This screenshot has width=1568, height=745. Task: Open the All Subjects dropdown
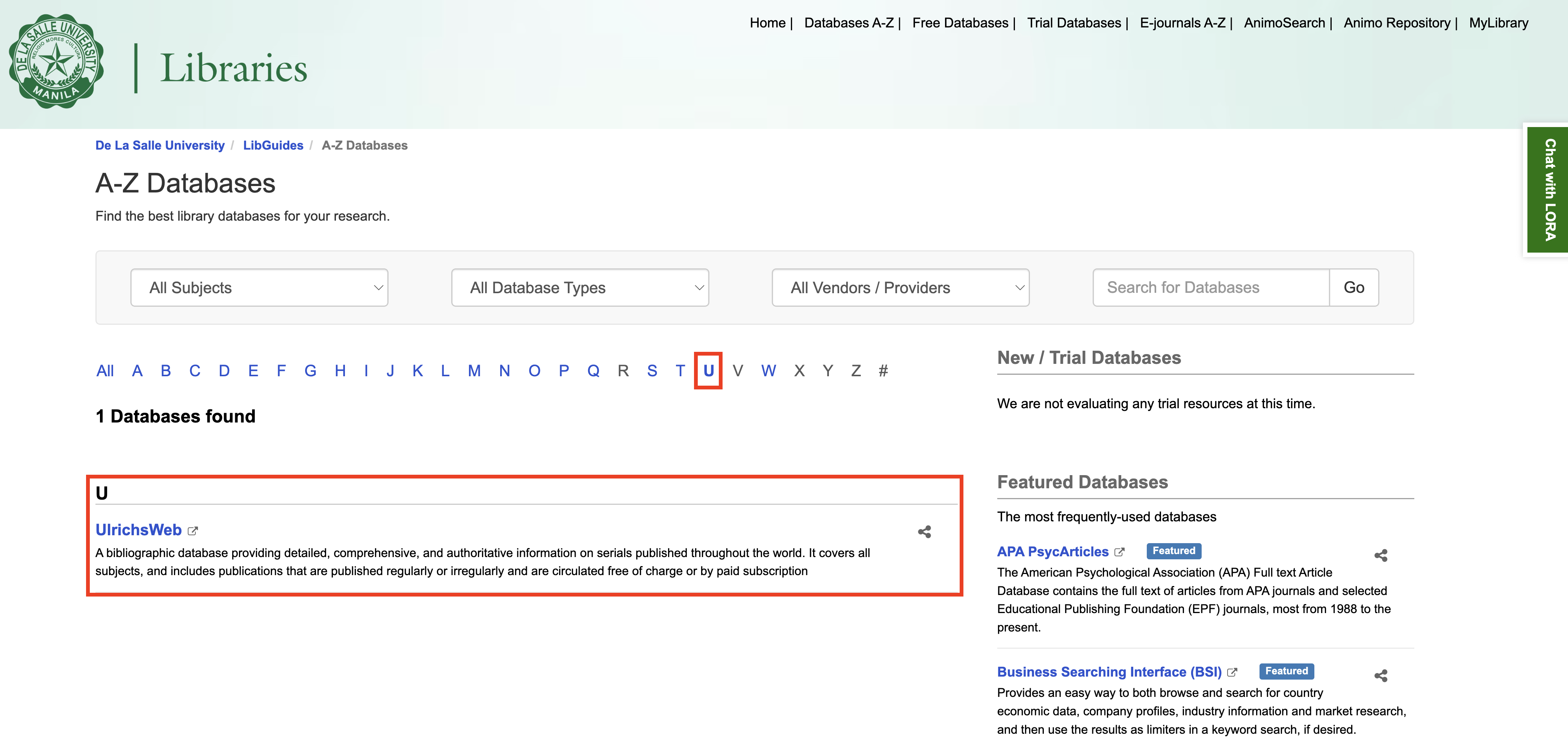259,288
